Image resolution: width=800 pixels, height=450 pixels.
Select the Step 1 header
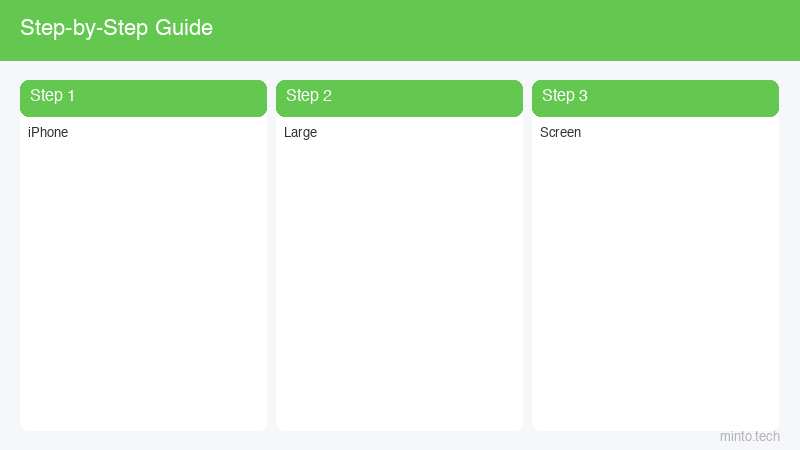point(143,98)
